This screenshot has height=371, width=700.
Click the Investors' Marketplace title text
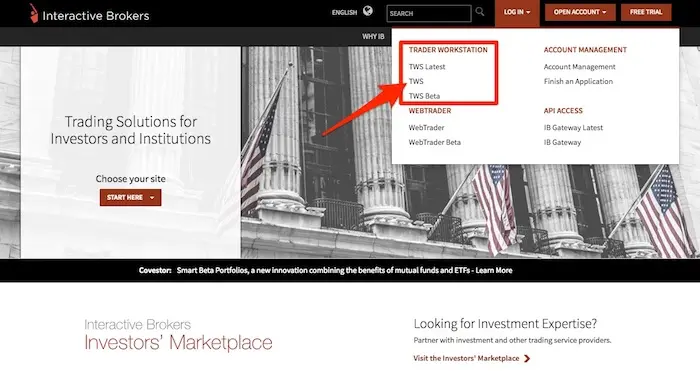178,343
